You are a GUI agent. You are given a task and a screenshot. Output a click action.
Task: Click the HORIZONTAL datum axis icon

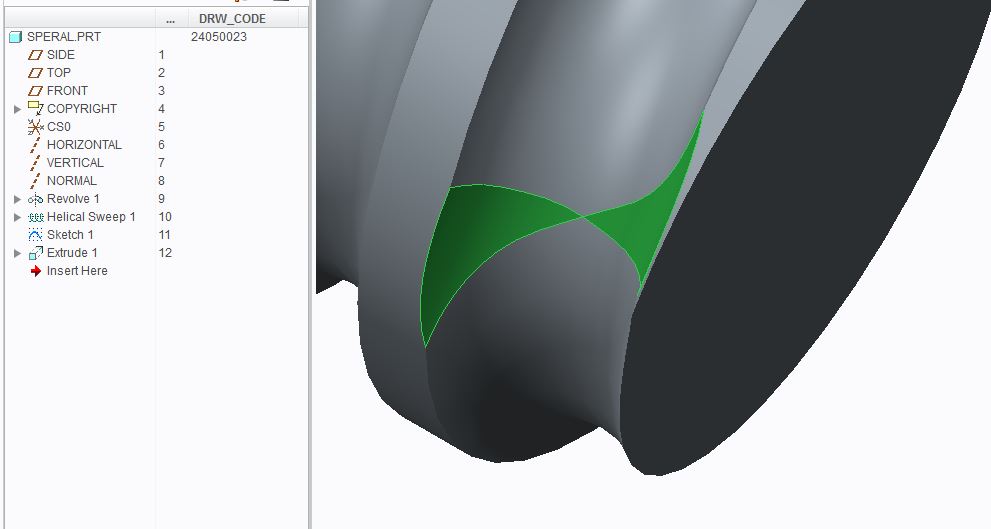[35, 145]
